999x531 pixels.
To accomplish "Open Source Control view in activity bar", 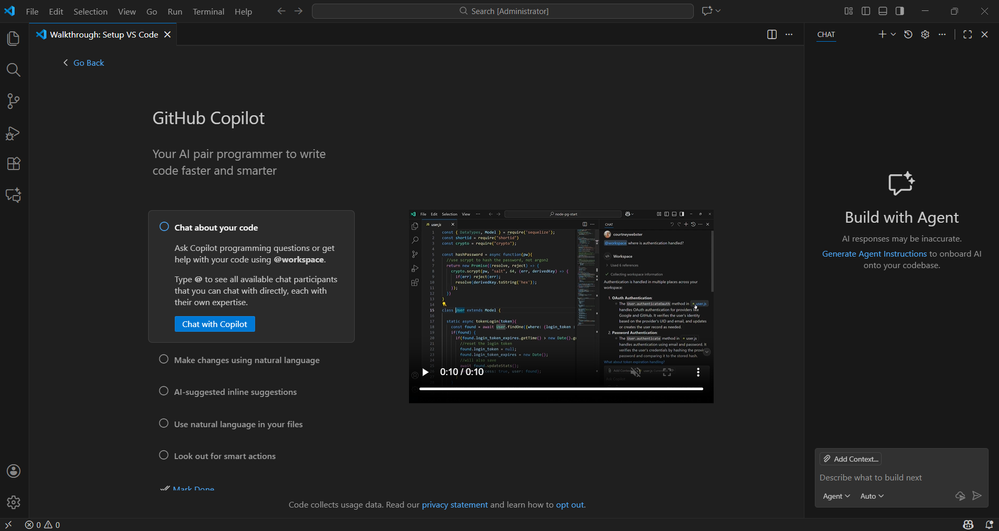I will pyautogui.click(x=13, y=101).
